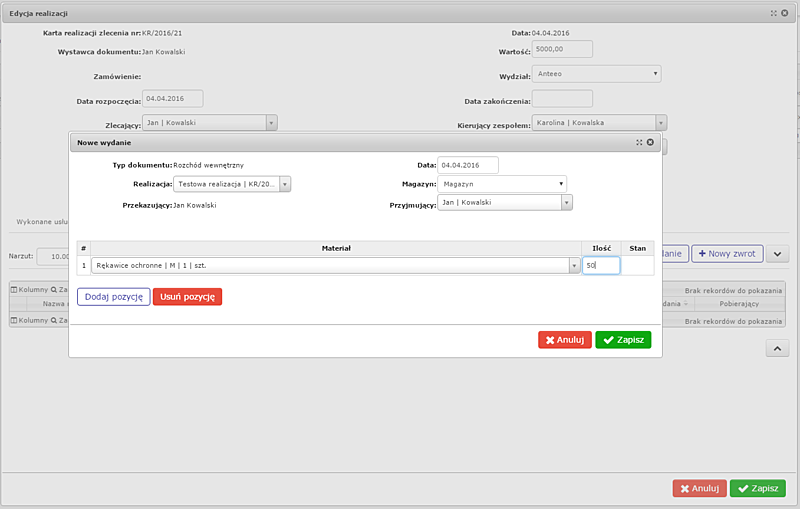Expand the Magazyn select list
This screenshot has height=509, width=800.
click(561, 184)
